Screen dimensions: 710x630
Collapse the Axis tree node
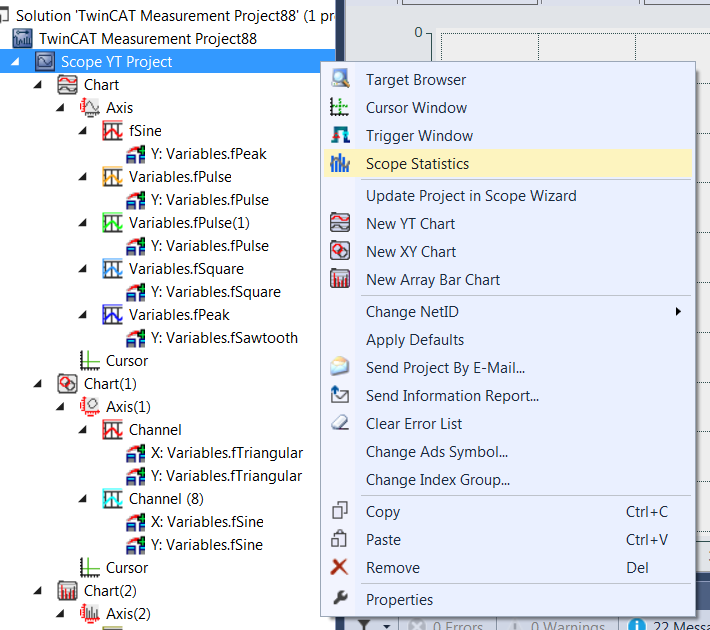pos(60,107)
